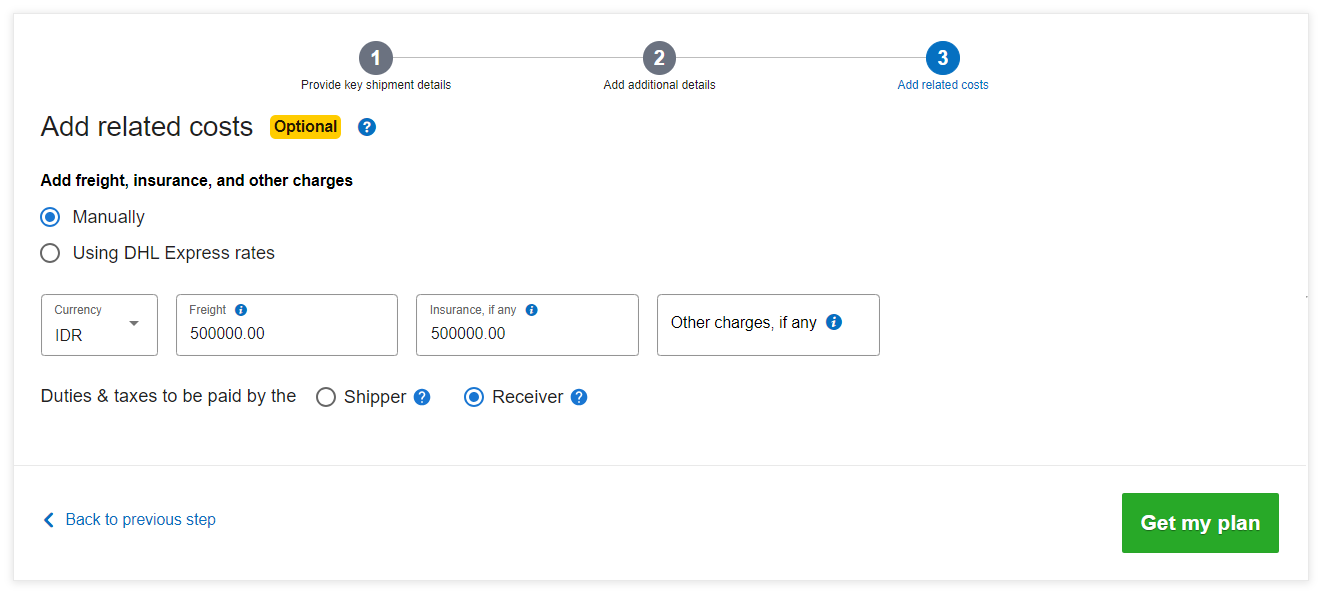The width and height of the screenshot is (1333, 598).
Task: Go to step 2 Add additional details
Action: [659, 58]
